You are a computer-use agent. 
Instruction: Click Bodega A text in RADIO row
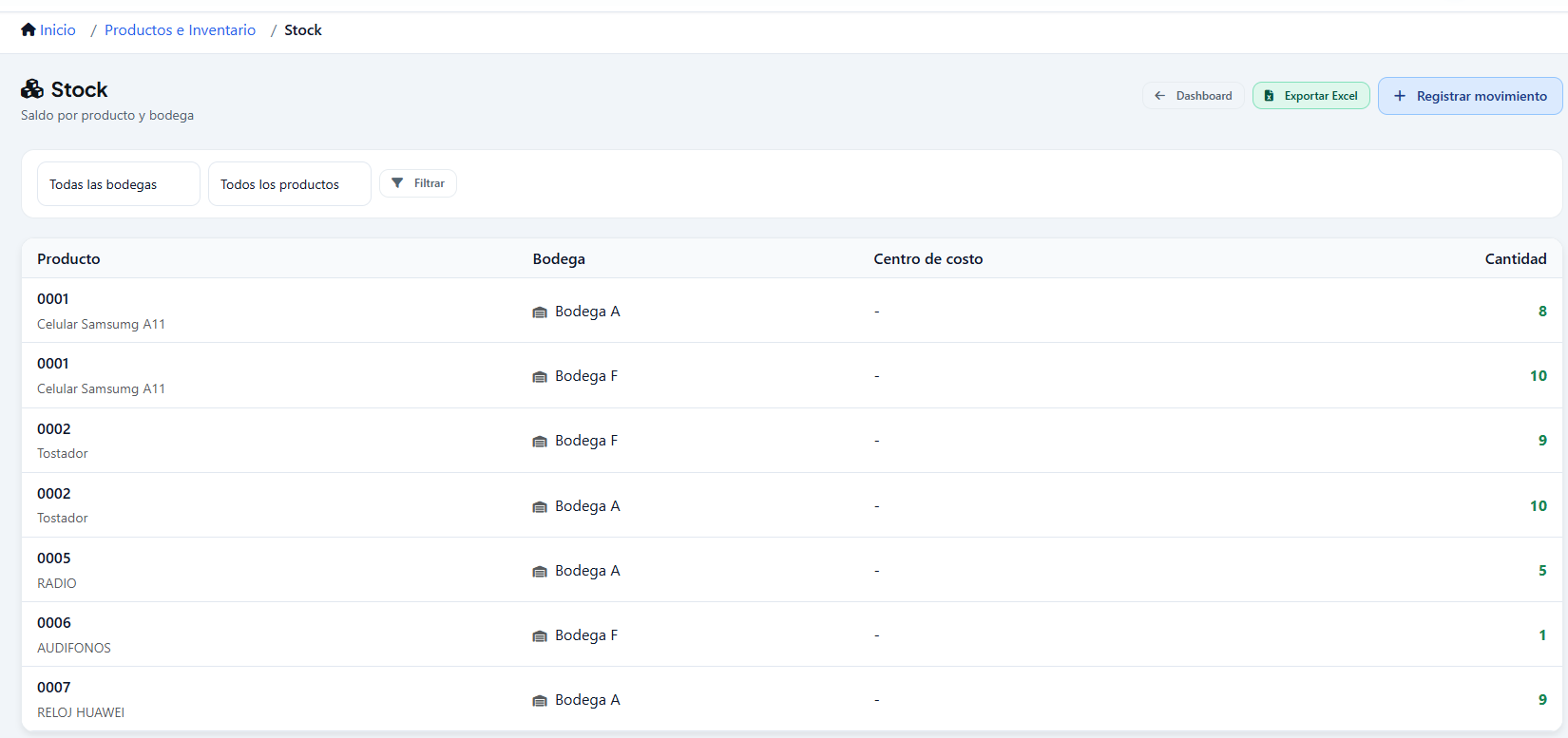587,570
